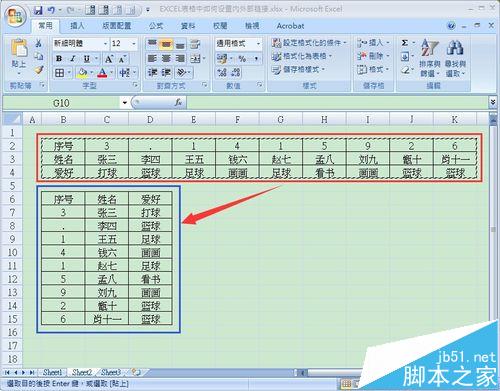Align cell text to top
Image resolution: width=500 pixels, height=391 pixels.
tap(152, 44)
